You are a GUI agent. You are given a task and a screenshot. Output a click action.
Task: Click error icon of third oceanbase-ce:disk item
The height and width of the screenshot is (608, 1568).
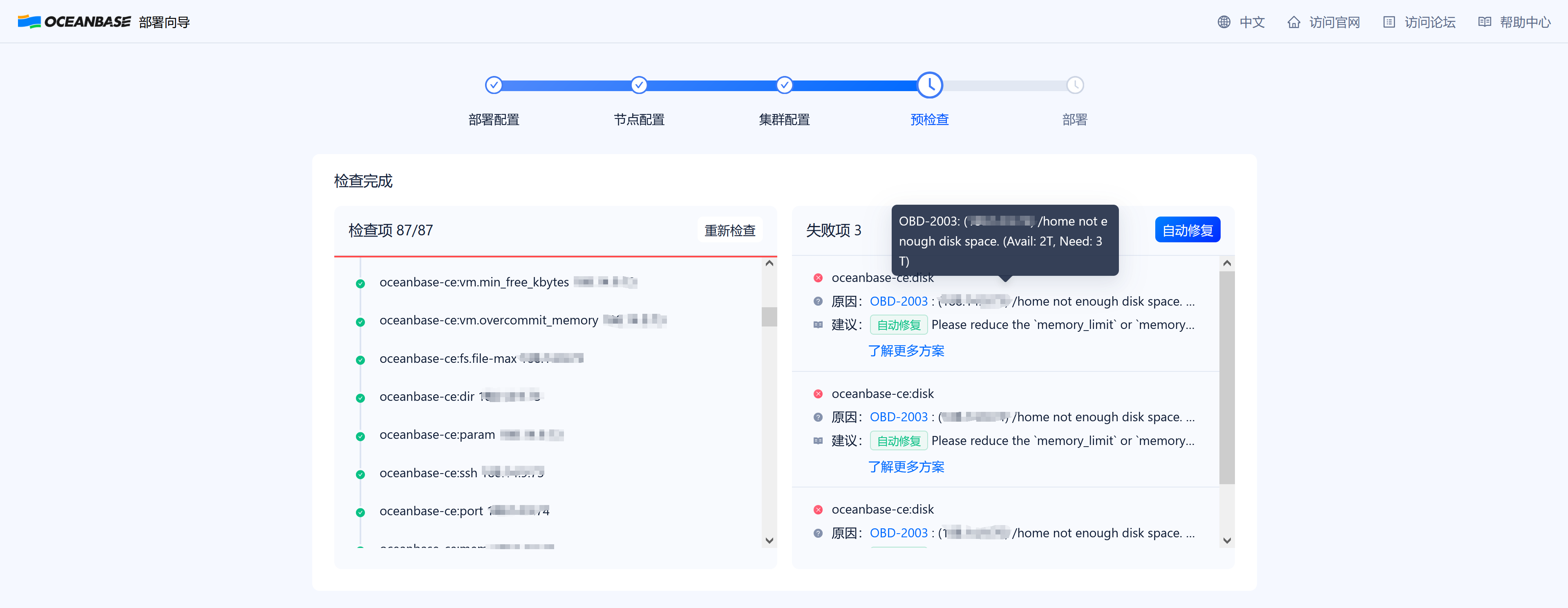coord(818,510)
